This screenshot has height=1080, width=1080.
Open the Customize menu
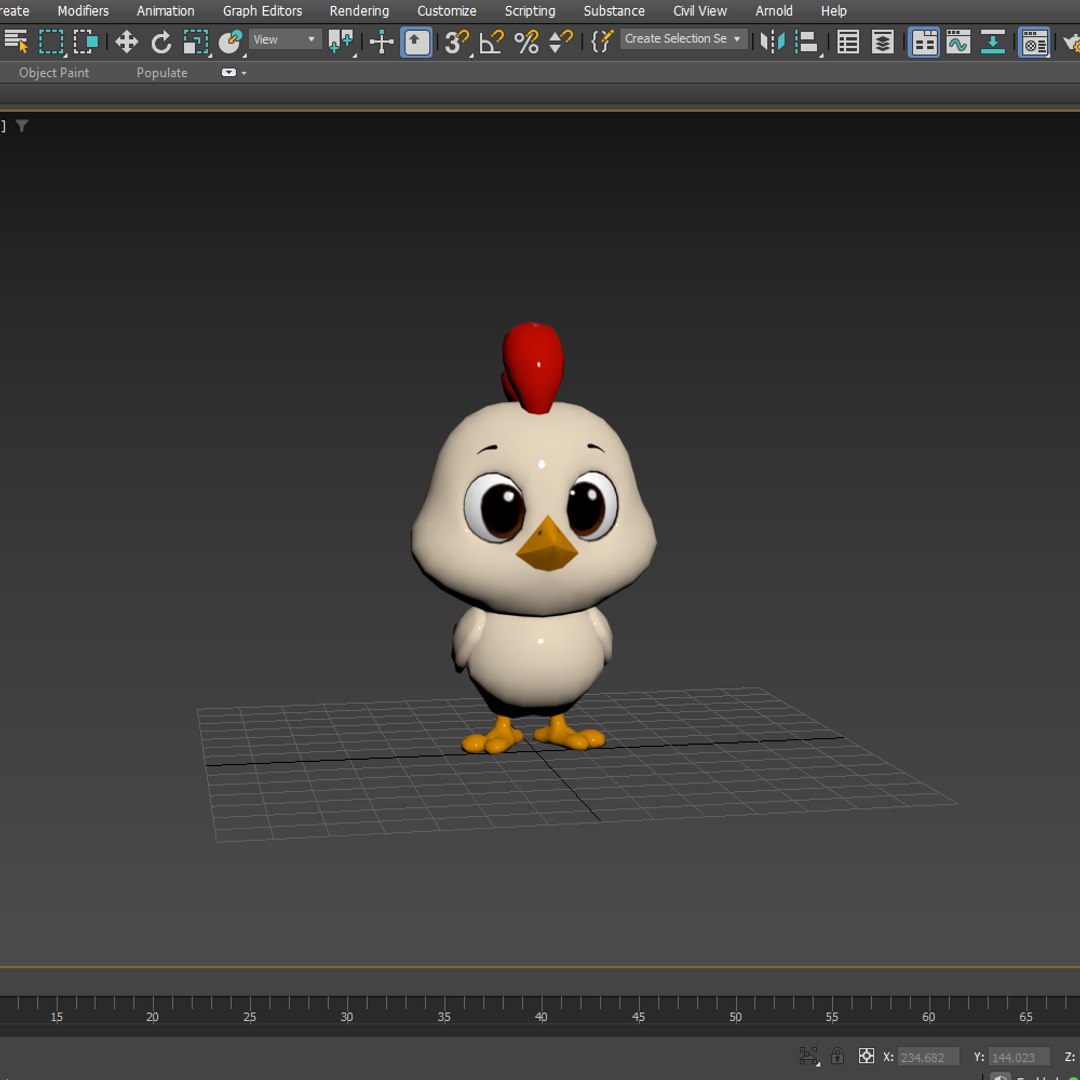(x=446, y=11)
